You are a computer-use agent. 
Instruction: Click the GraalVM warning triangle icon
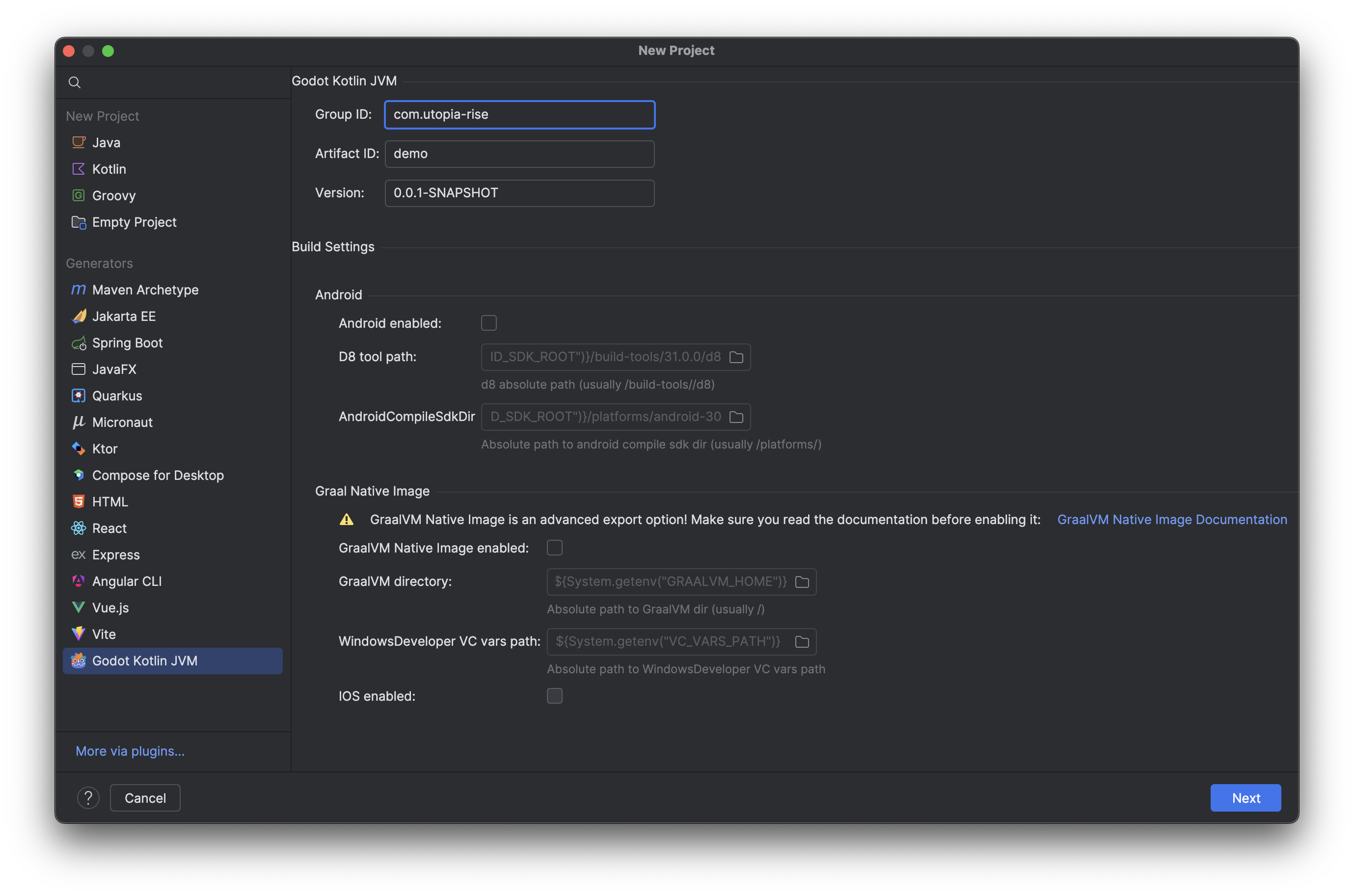click(347, 520)
